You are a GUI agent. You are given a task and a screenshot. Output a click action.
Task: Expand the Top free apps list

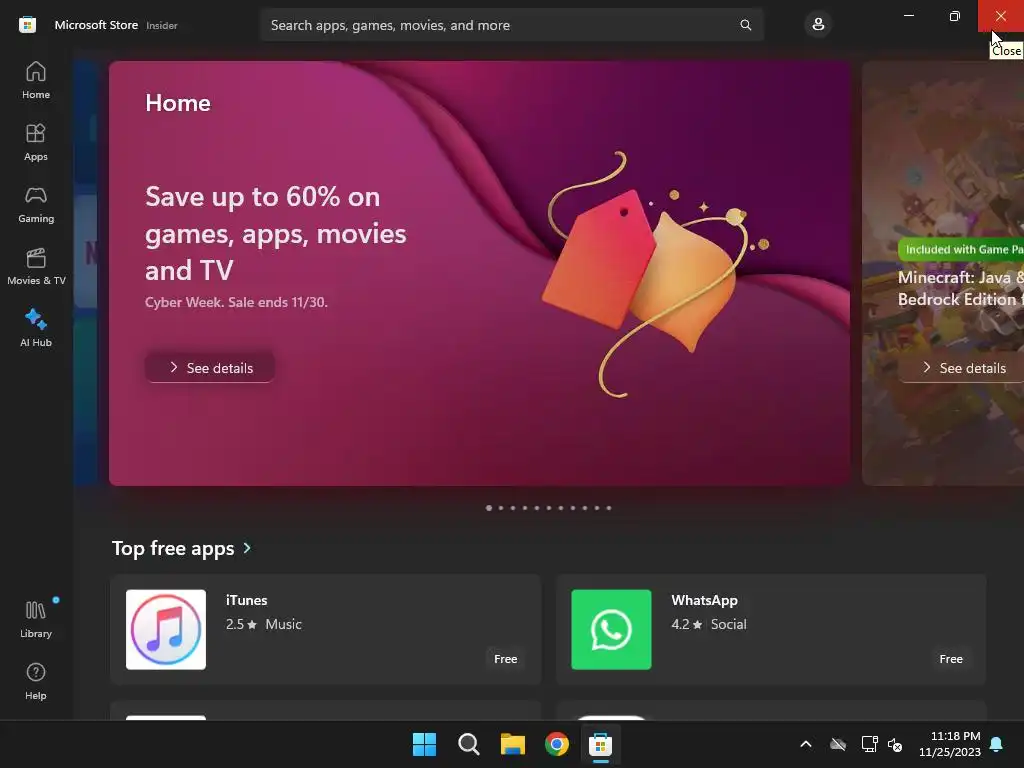tap(247, 548)
